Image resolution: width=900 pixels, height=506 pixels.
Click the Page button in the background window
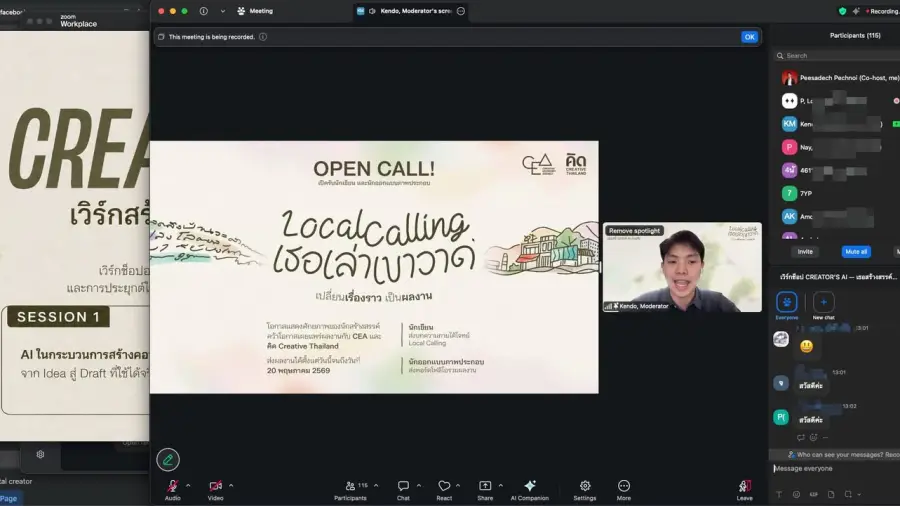9,499
